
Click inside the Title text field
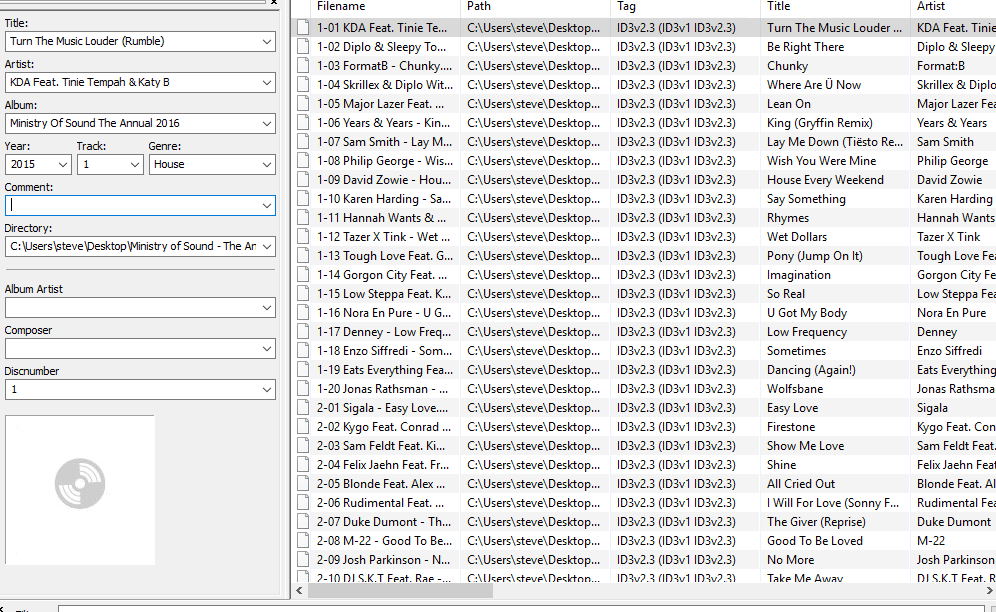(x=132, y=41)
